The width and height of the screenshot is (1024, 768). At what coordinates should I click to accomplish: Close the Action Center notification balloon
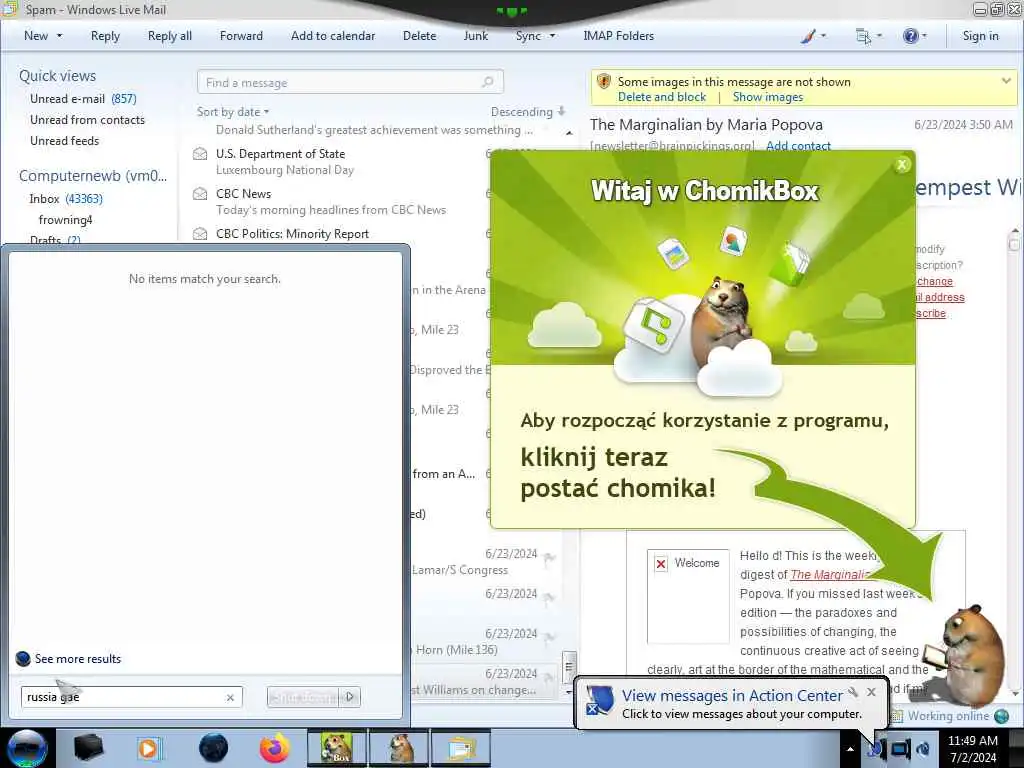[871, 692]
